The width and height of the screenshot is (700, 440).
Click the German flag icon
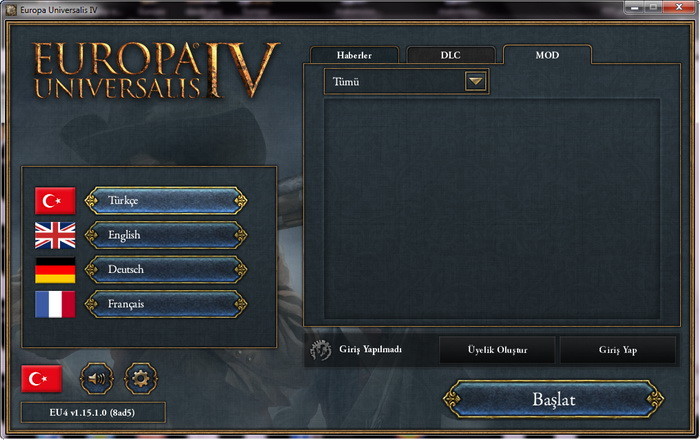pyautogui.click(x=55, y=270)
